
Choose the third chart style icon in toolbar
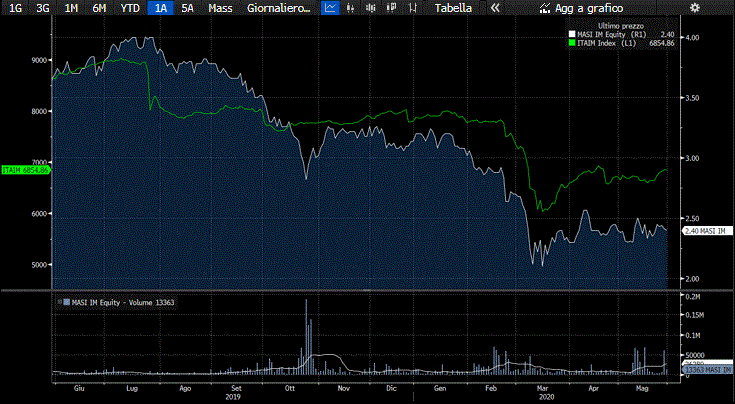tap(371, 7)
